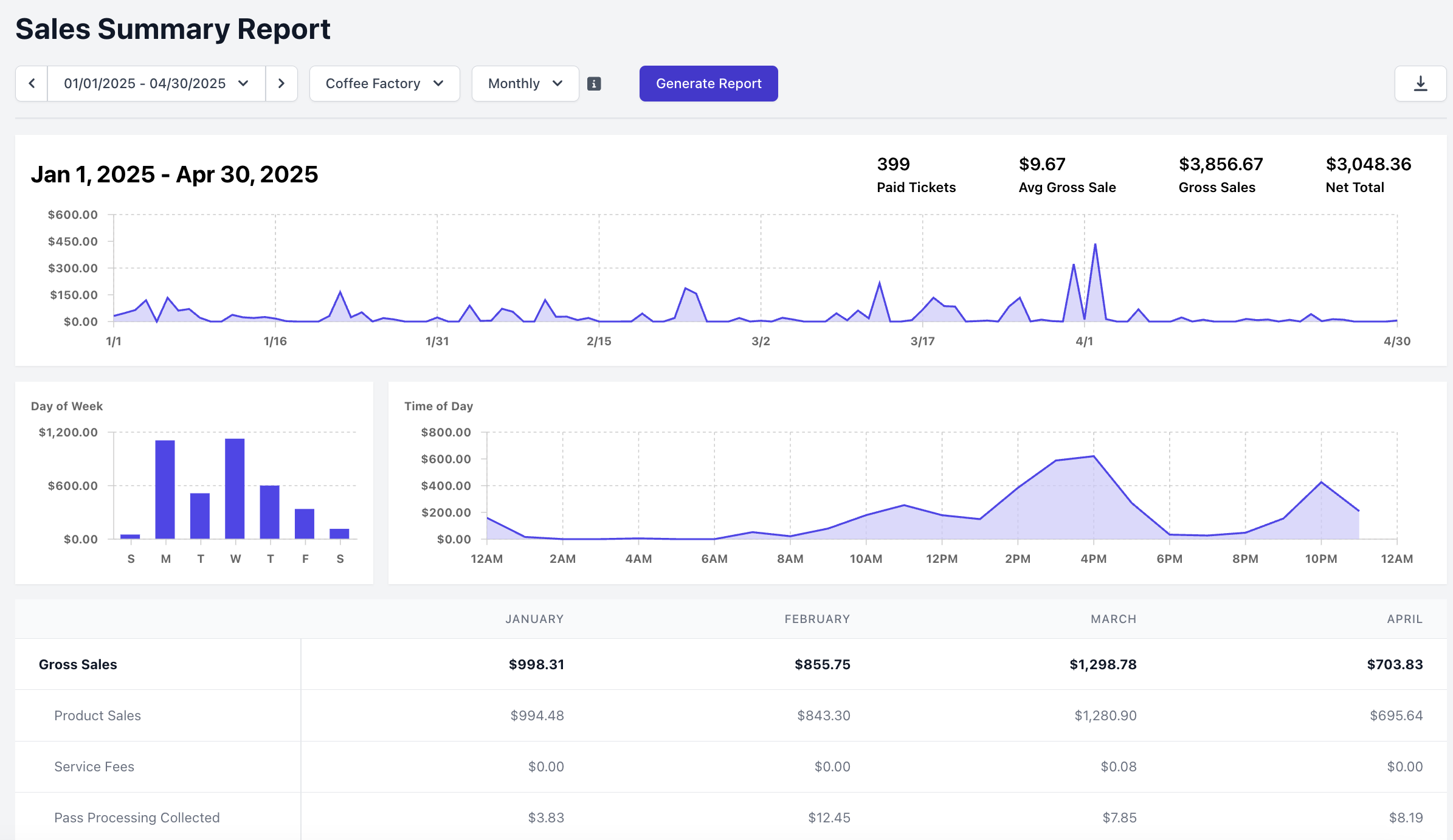Image resolution: width=1453 pixels, height=840 pixels.
Task: Click the Net Total figure $3,048.36
Action: click(1368, 164)
